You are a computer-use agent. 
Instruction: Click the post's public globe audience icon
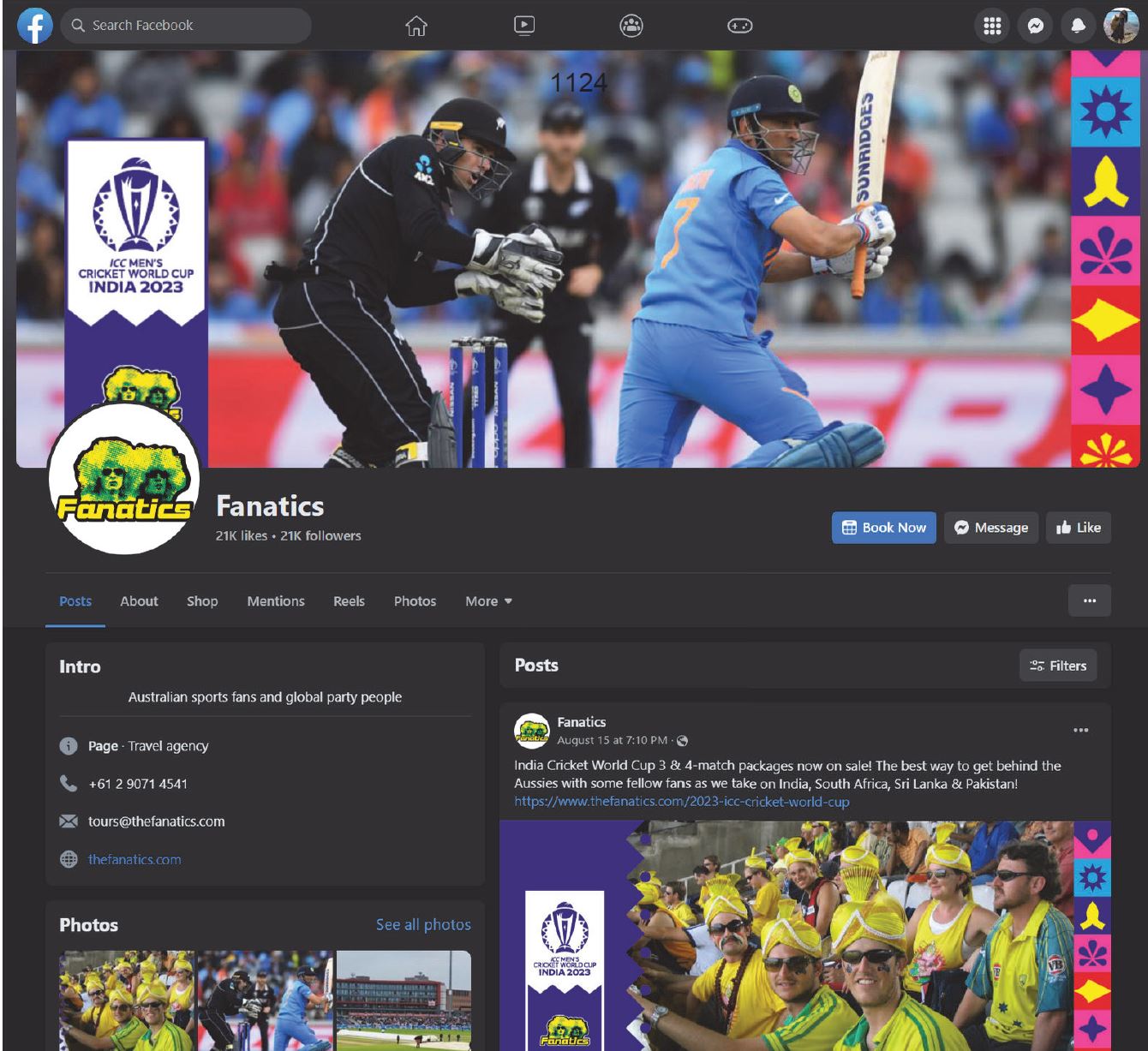682,741
